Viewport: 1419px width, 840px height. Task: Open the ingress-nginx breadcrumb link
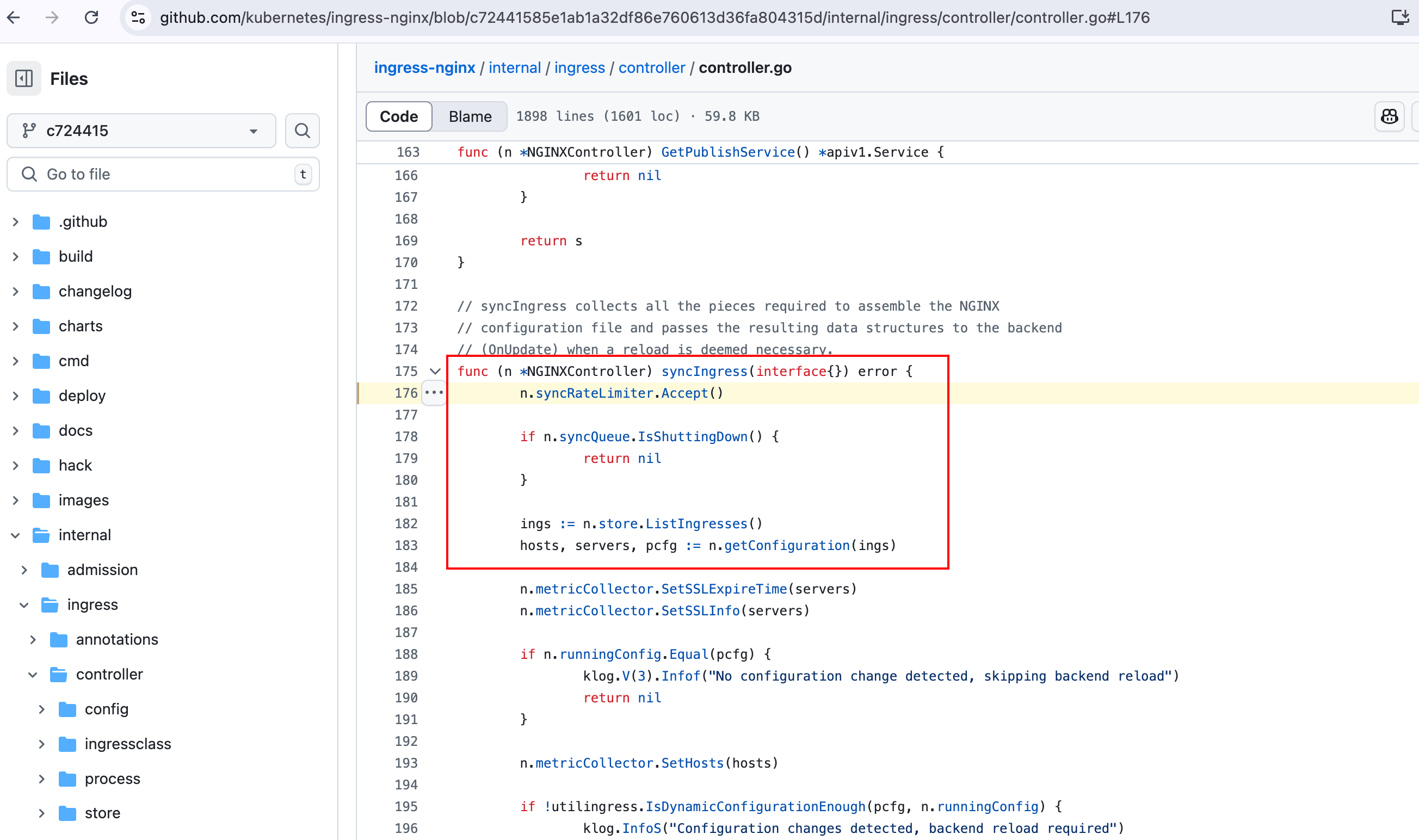pos(424,67)
